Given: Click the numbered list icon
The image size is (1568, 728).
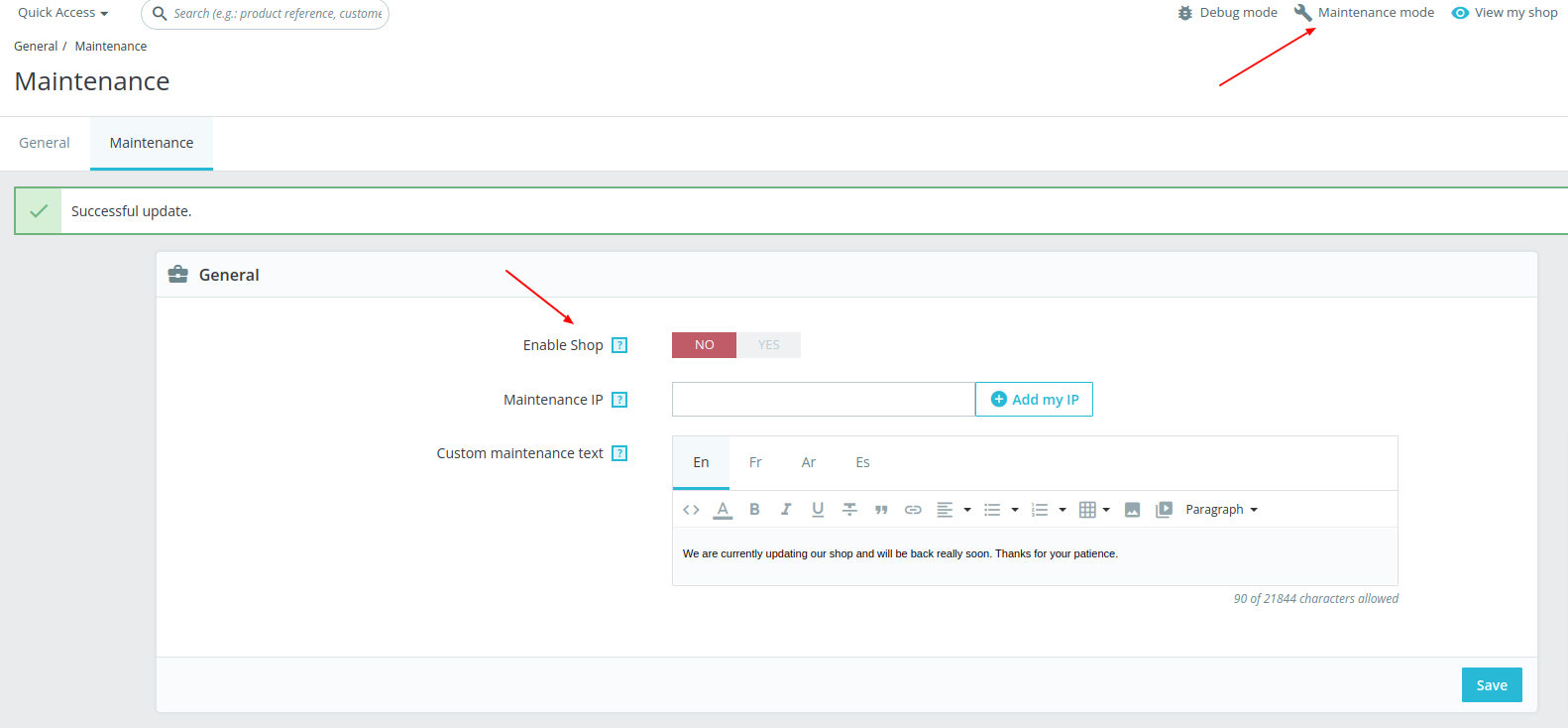Looking at the screenshot, I should pyautogui.click(x=1040, y=510).
